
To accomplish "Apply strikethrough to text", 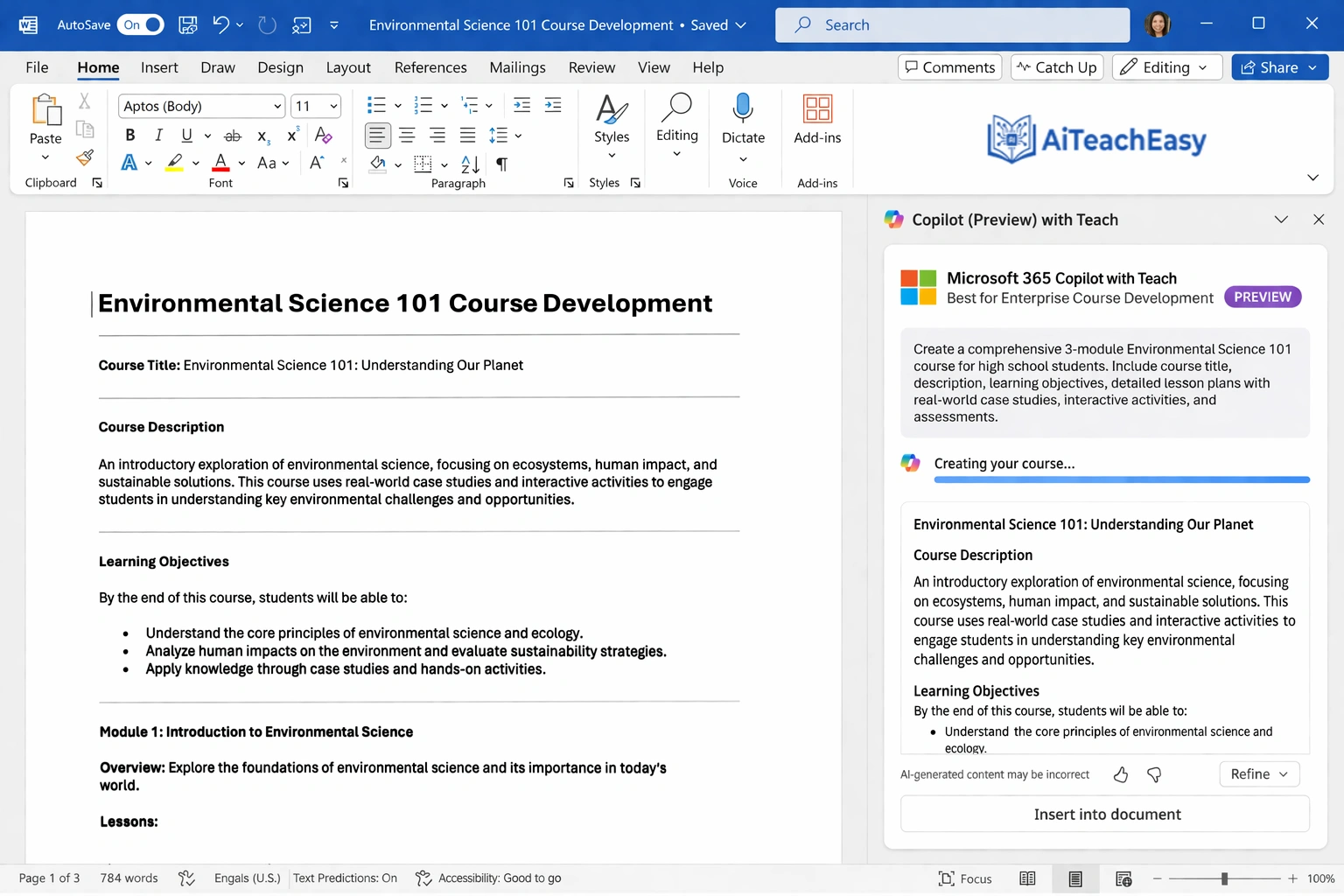I will (x=233, y=135).
